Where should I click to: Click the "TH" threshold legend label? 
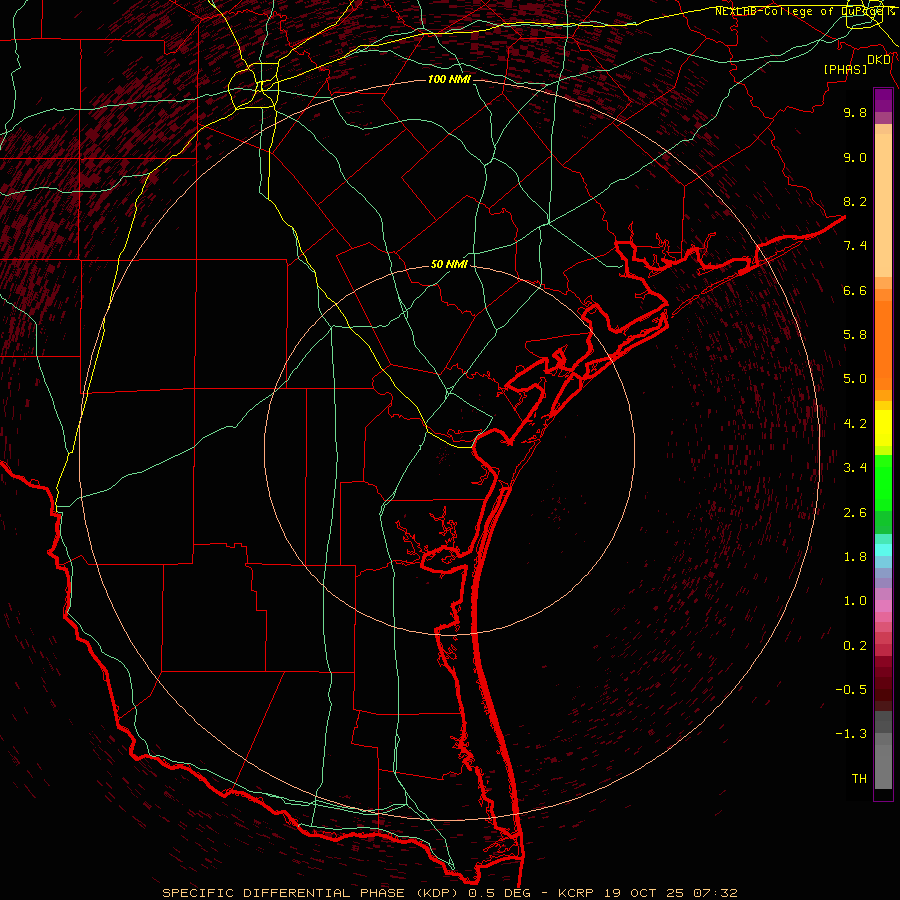(x=859, y=779)
